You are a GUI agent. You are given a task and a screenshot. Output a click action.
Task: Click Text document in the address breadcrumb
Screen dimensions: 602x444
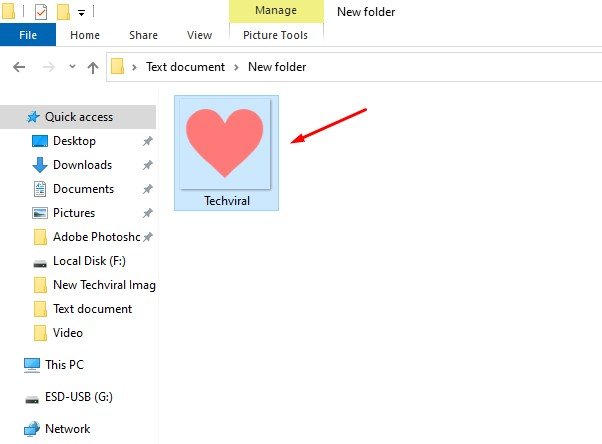[183, 67]
